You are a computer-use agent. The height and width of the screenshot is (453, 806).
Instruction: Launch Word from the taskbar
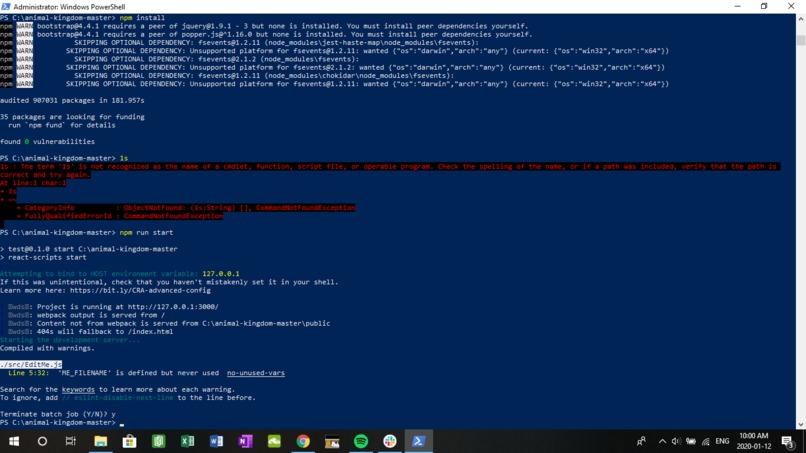pyautogui.click(x=216, y=441)
